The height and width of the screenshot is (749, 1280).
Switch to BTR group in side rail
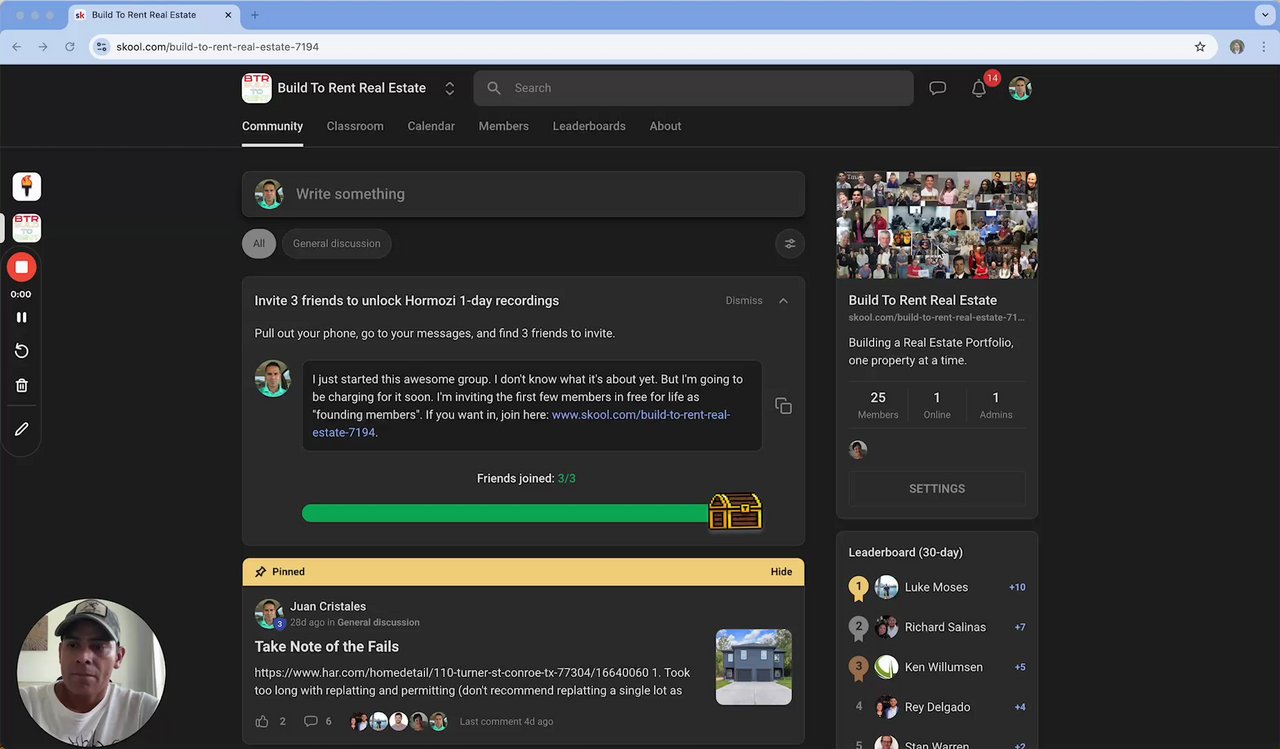(27, 228)
